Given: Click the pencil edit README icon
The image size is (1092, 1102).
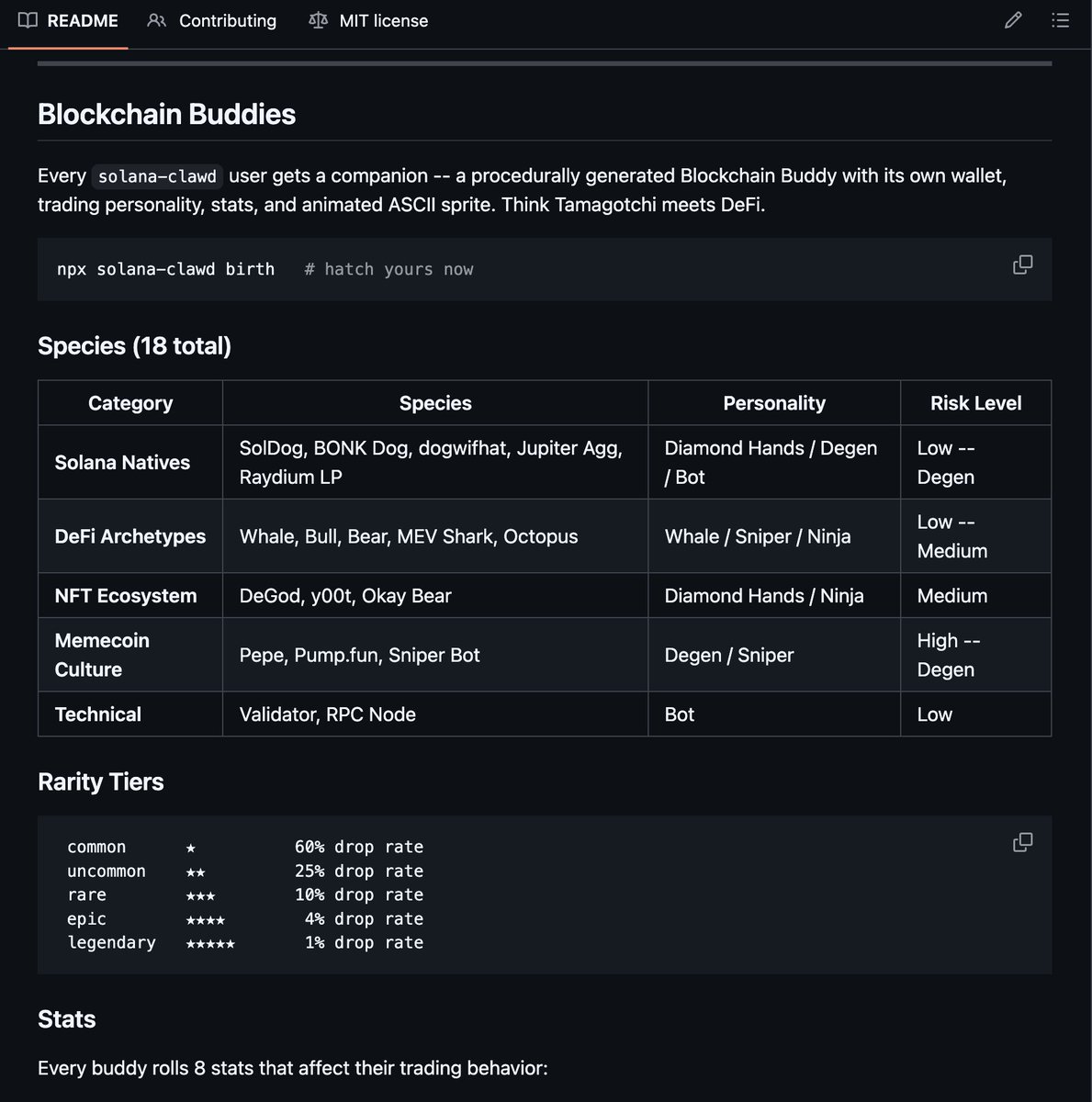Looking at the screenshot, I should pos(1013,20).
